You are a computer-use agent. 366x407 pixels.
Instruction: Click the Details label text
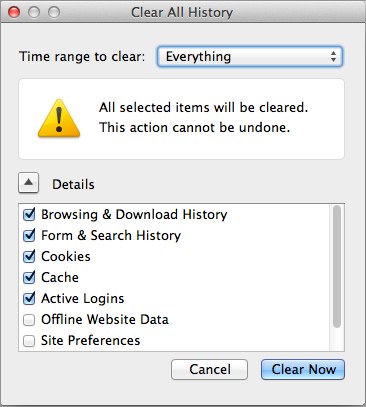73,184
